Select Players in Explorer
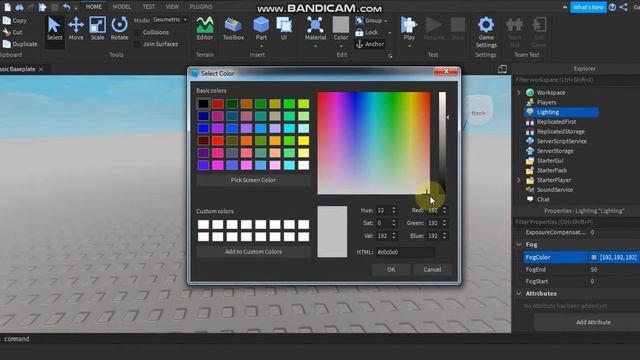 [x=546, y=102]
